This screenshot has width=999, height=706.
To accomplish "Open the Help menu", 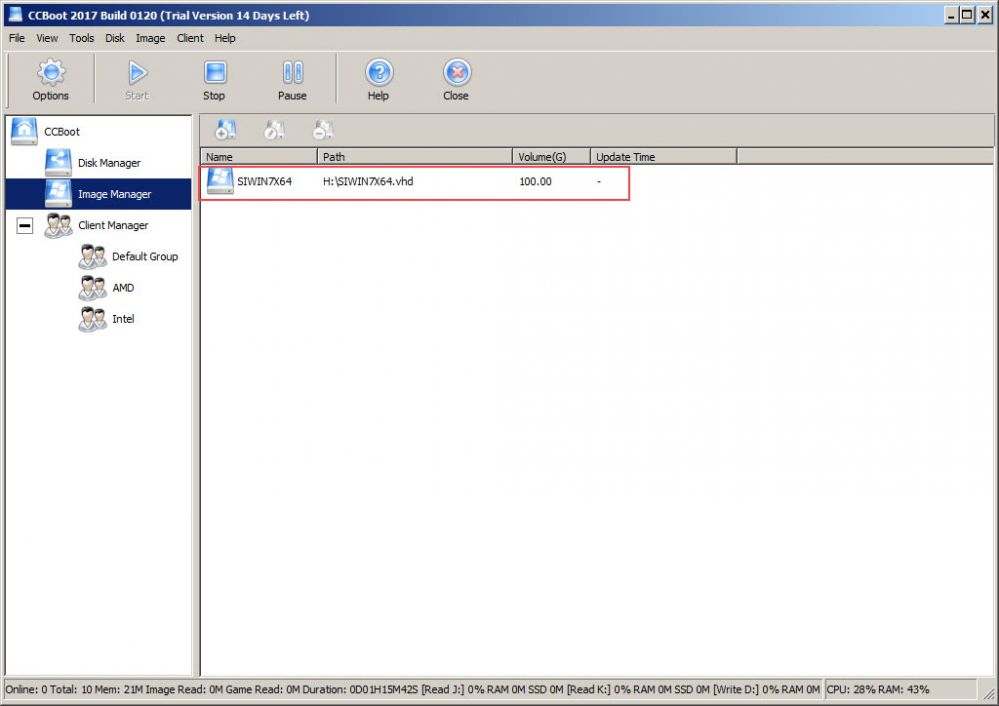I will 225,38.
